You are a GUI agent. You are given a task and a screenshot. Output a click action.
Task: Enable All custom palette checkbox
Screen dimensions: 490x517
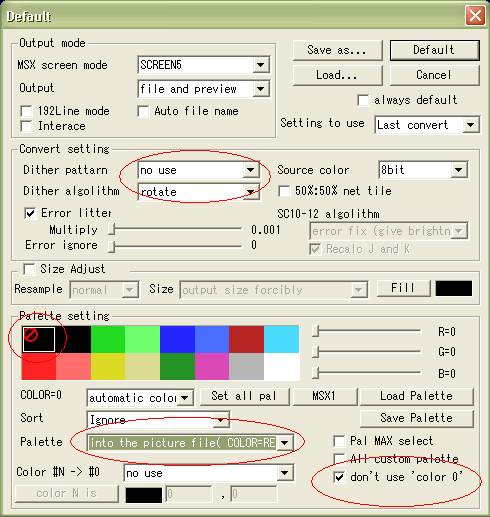(x=339, y=459)
